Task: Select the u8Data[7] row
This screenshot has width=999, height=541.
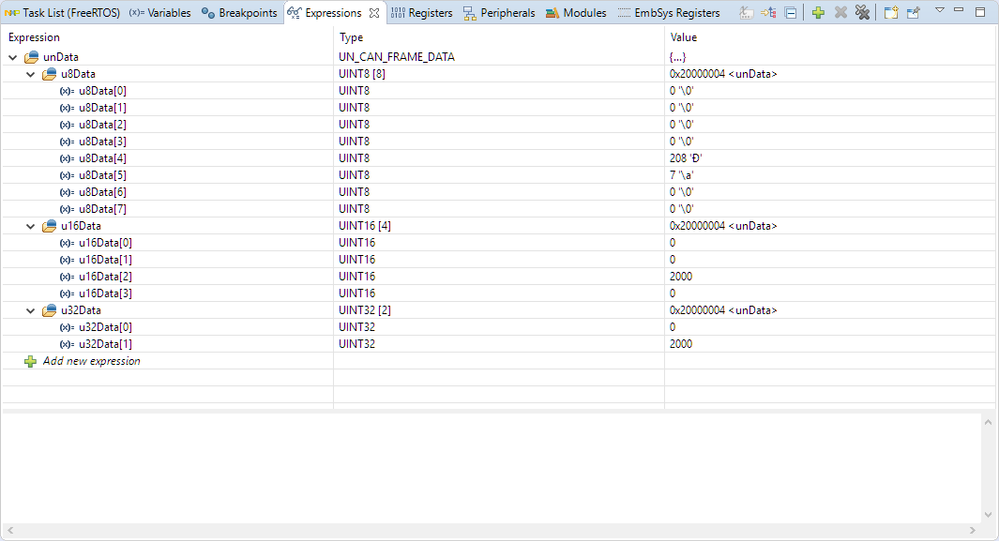Action: pos(500,209)
